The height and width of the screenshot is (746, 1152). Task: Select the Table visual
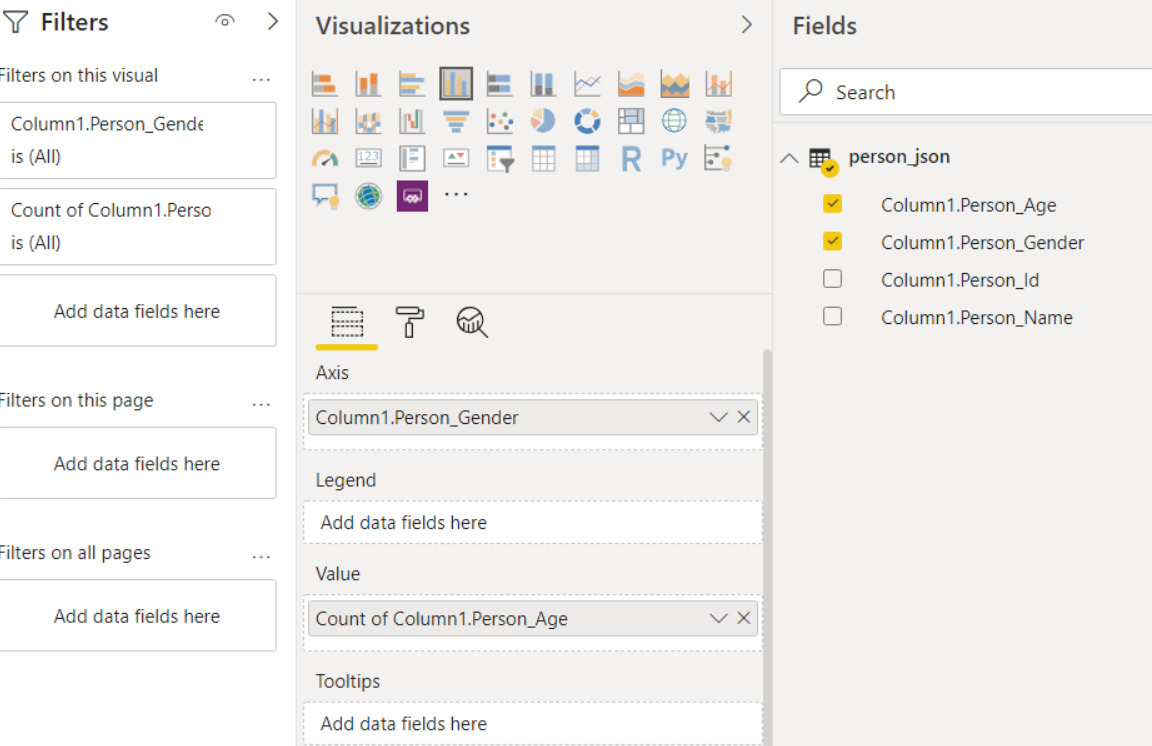pyautogui.click(x=543, y=158)
